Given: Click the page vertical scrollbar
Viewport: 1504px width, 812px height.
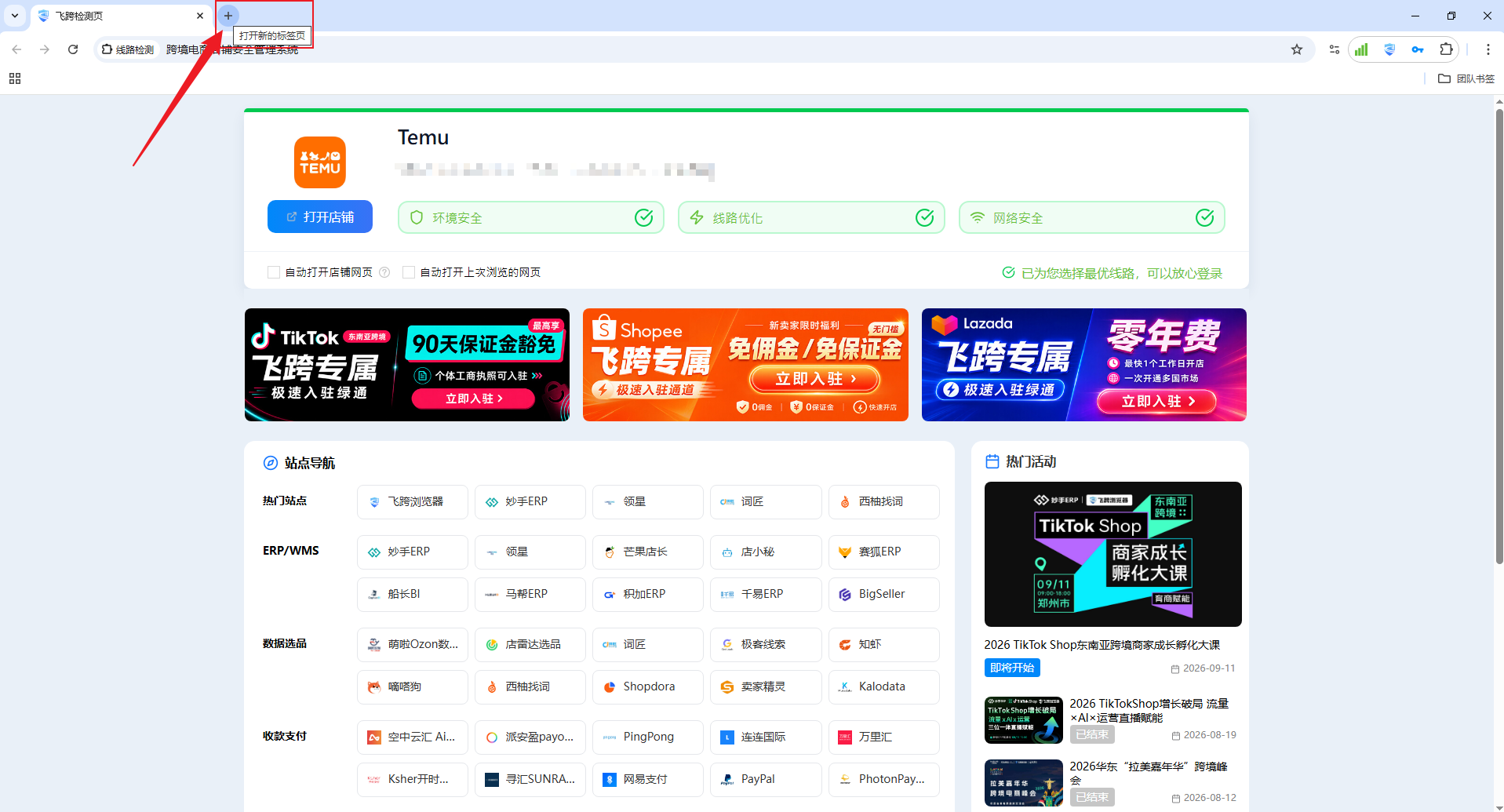Looking at the screenshot, I should click(1499, 336).
